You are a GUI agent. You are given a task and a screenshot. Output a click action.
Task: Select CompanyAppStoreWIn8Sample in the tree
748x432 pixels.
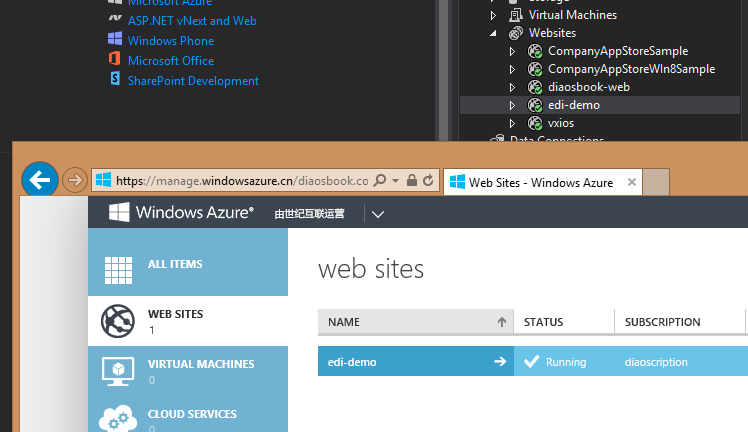point(631,69)
